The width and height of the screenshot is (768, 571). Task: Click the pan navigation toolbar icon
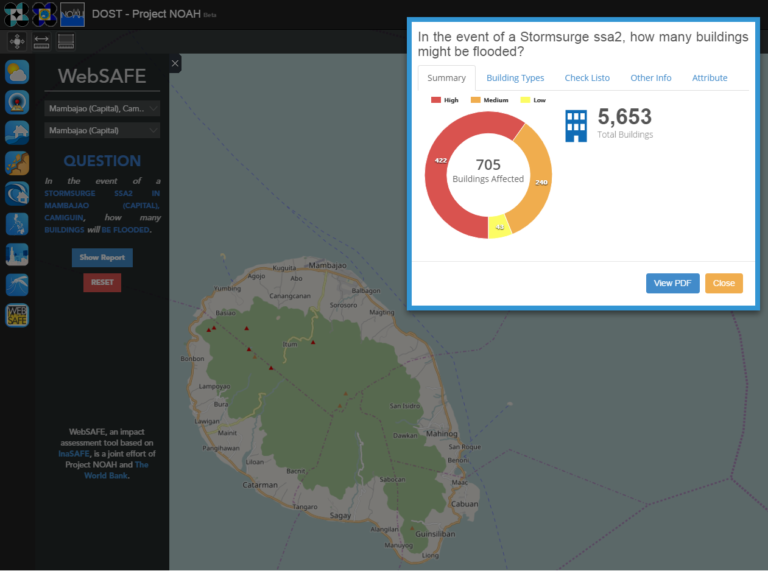pos(17,41)
